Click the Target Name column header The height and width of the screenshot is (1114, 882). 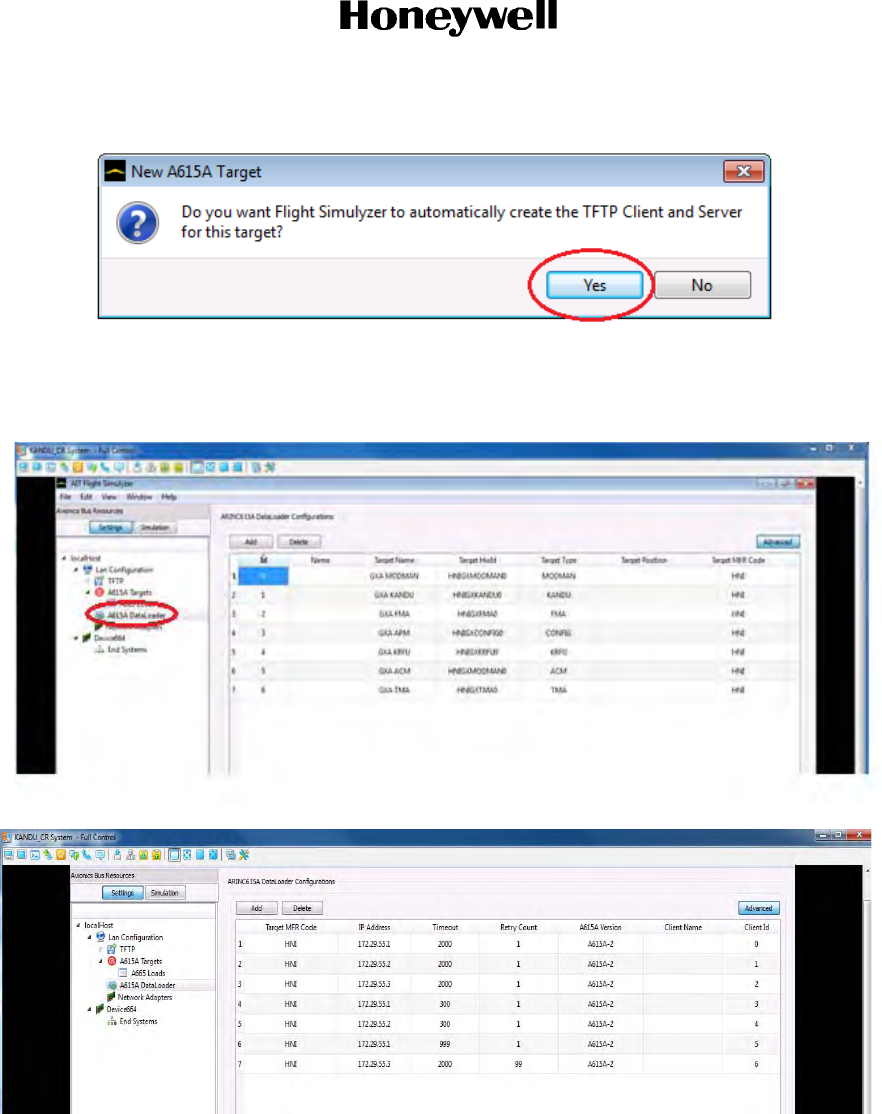[394, 560]
